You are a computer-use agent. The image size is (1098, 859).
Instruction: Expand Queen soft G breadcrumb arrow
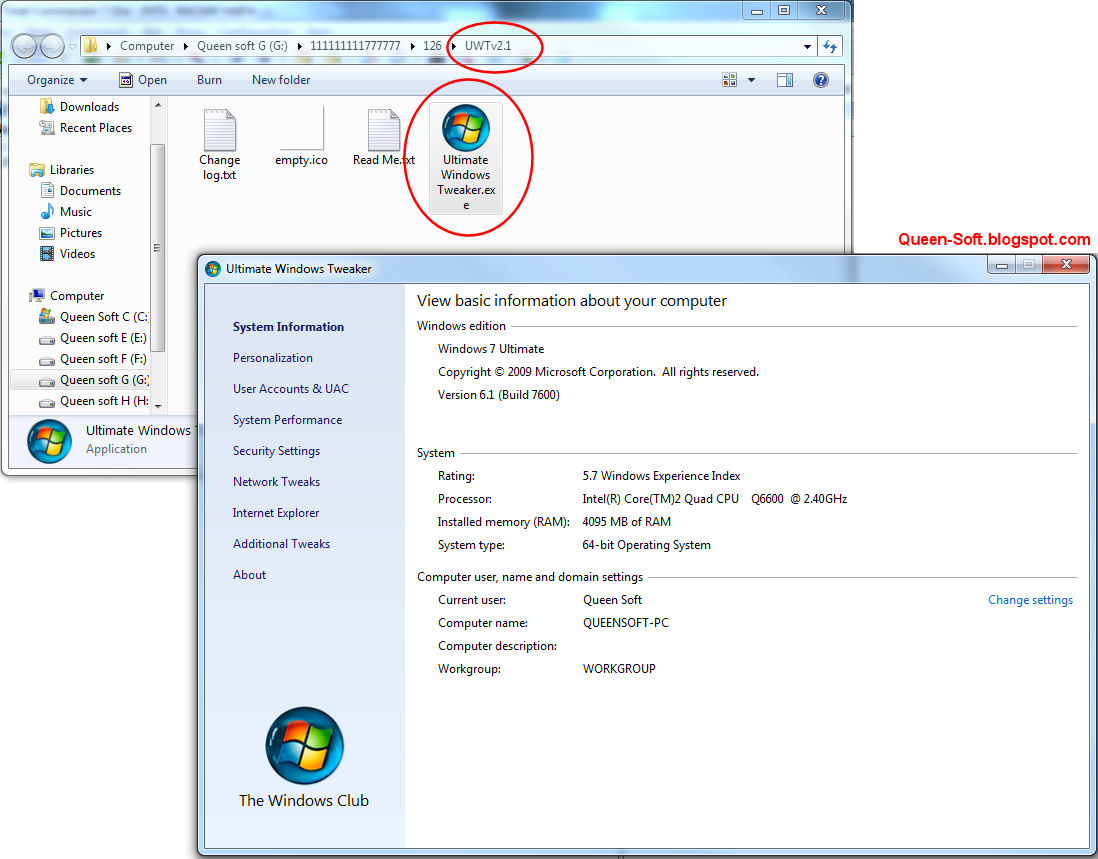pyautogui.click(x=300, y=46)
